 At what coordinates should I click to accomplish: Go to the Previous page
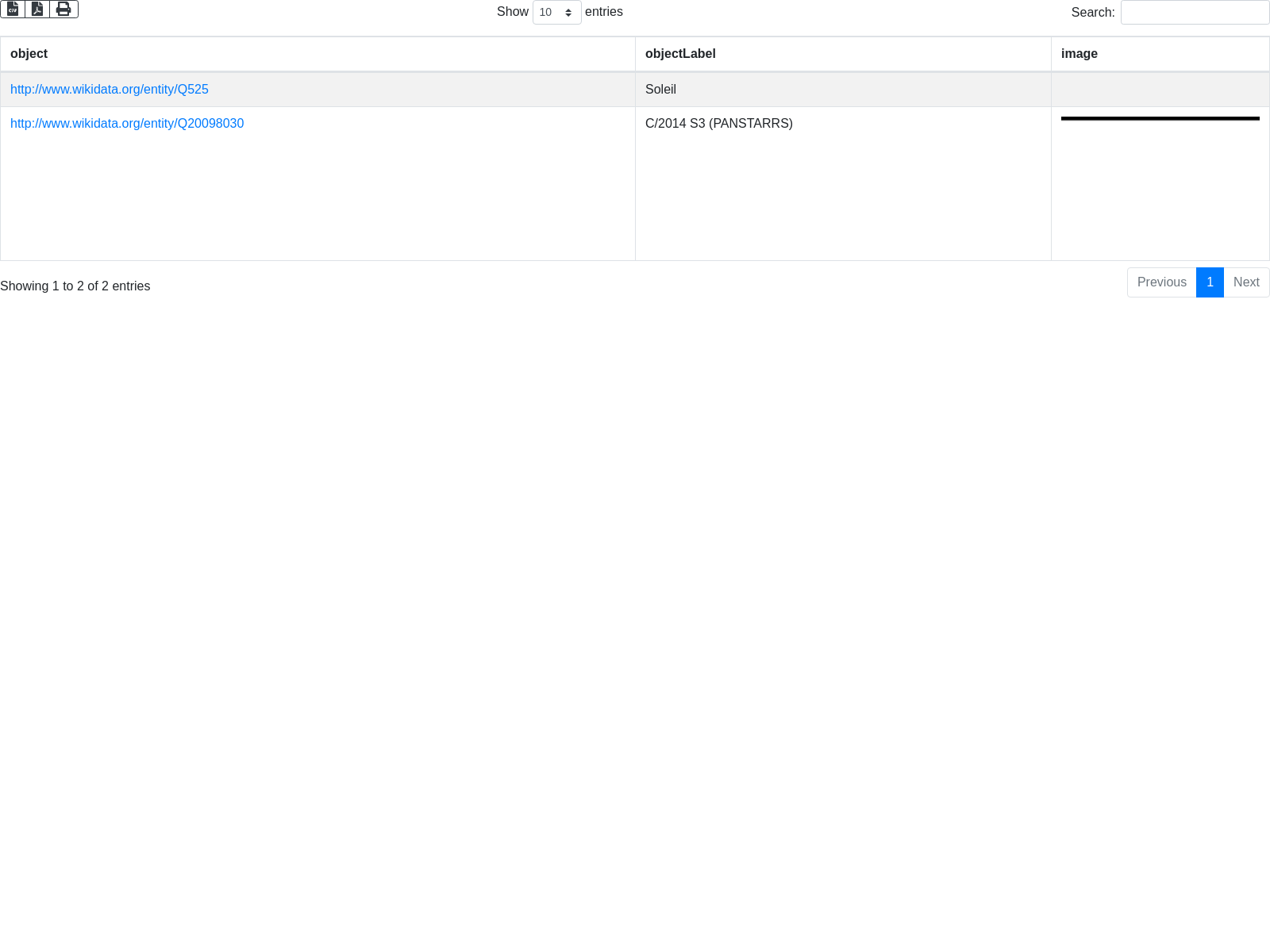point(1161,282)
